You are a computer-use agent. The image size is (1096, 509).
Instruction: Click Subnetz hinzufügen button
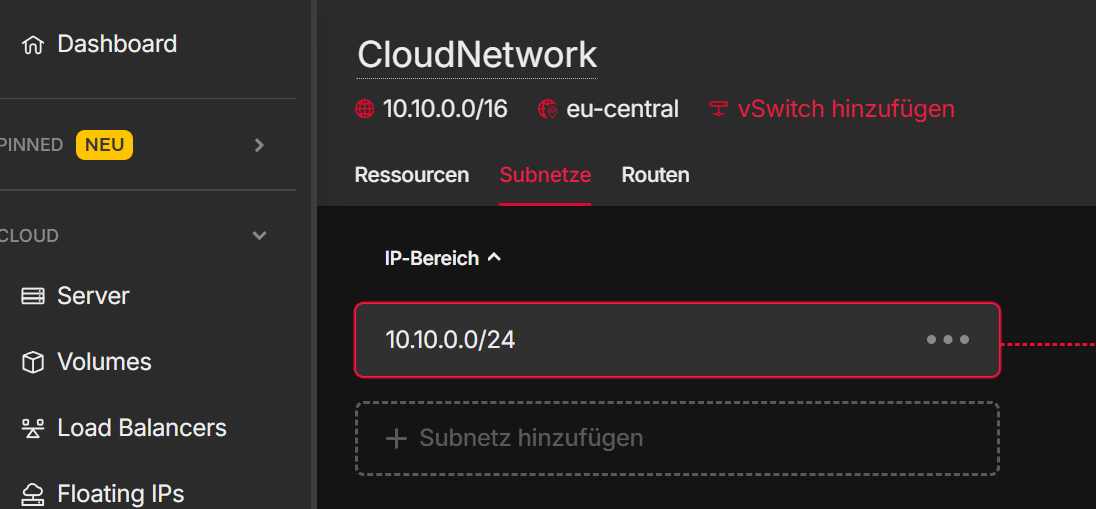click(677, 438)
